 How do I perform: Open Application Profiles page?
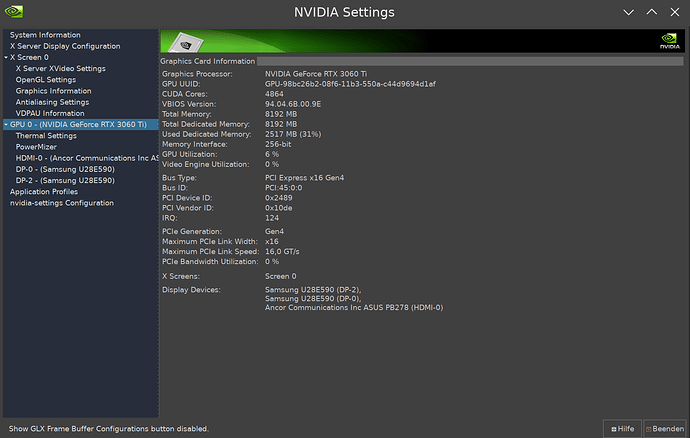[x=44, y=192]
